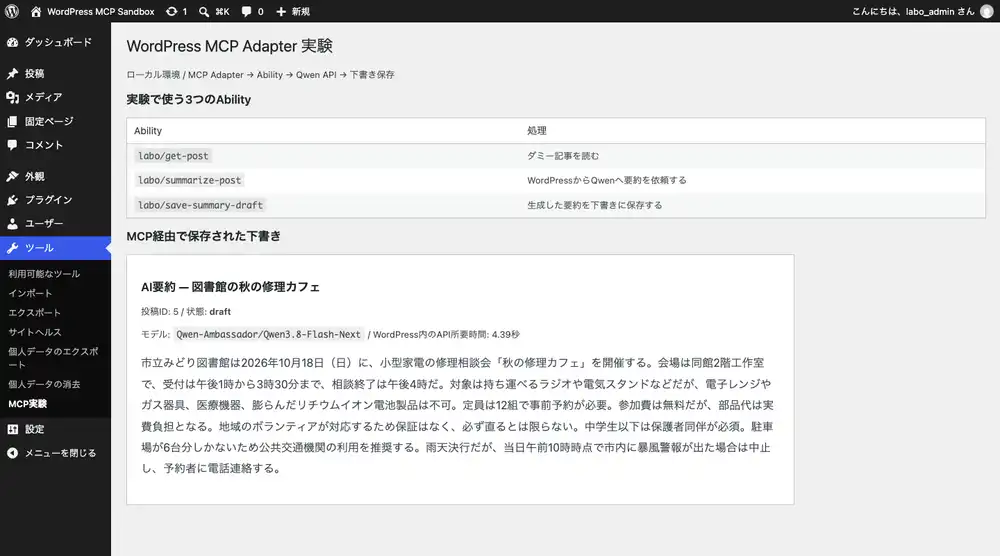Select the MCP実験 submenu item

[x=27, y=404]
